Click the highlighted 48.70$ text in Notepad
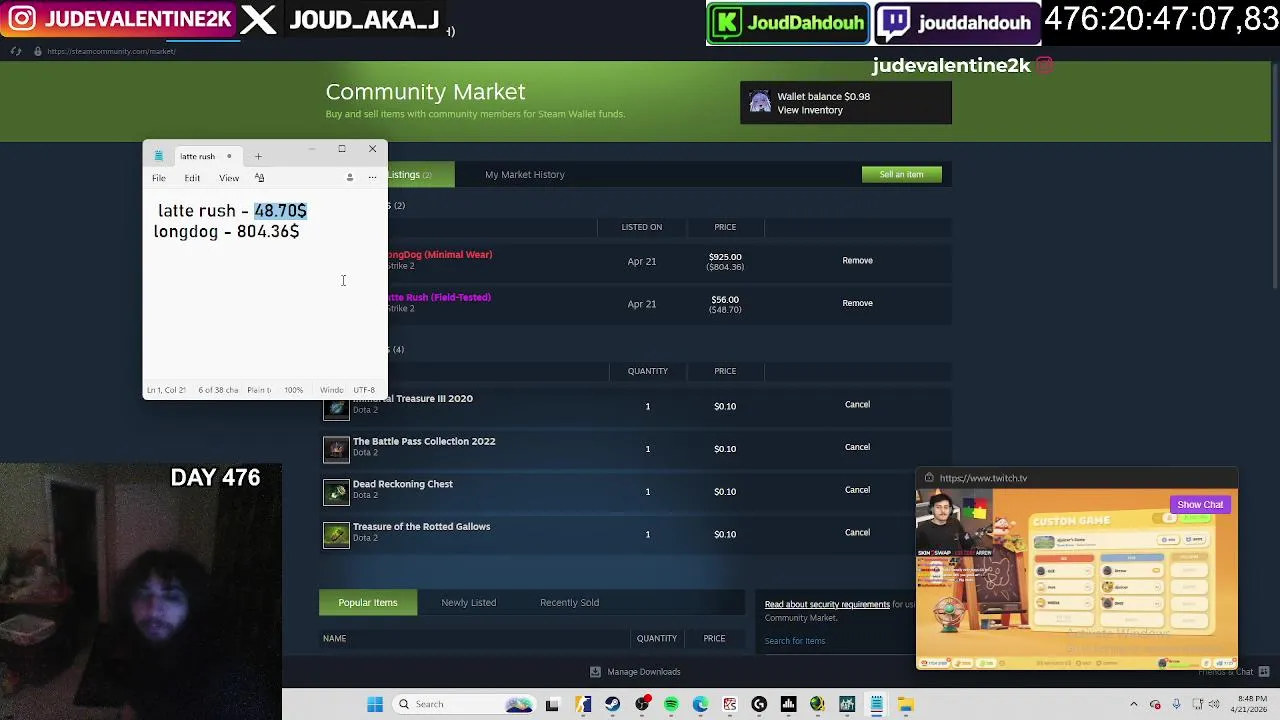 point(280,211)
